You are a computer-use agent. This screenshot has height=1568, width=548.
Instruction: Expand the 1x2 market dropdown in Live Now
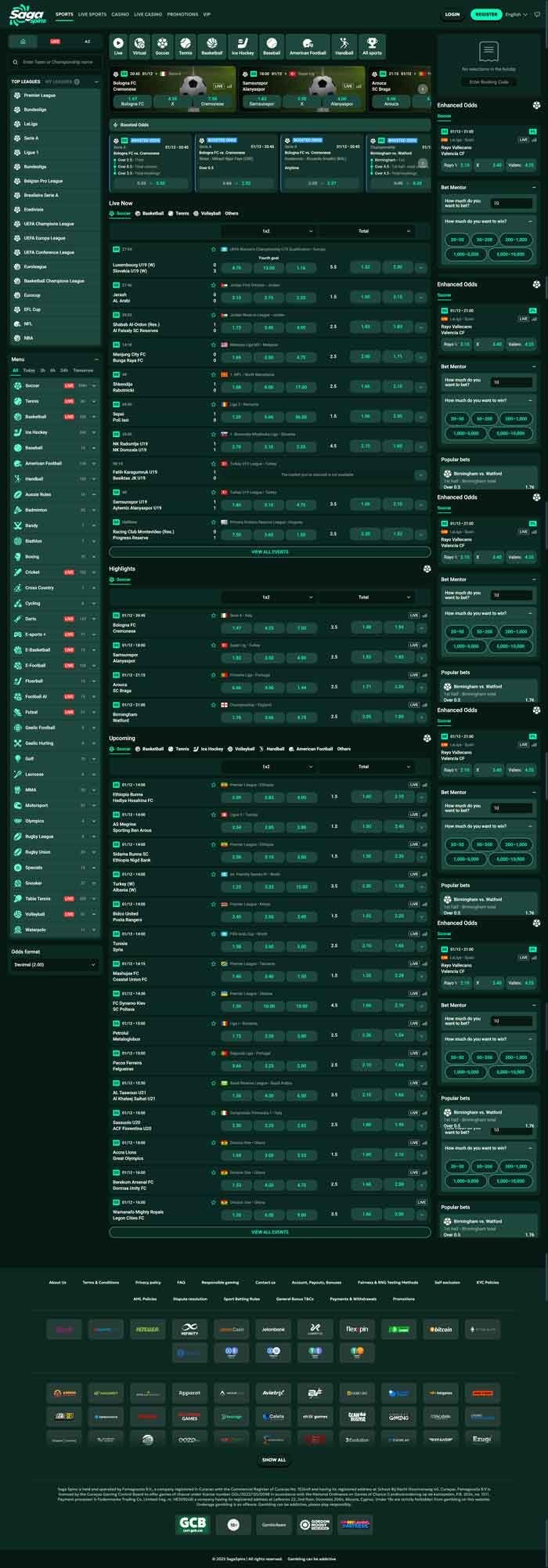[x=268, y=231]
